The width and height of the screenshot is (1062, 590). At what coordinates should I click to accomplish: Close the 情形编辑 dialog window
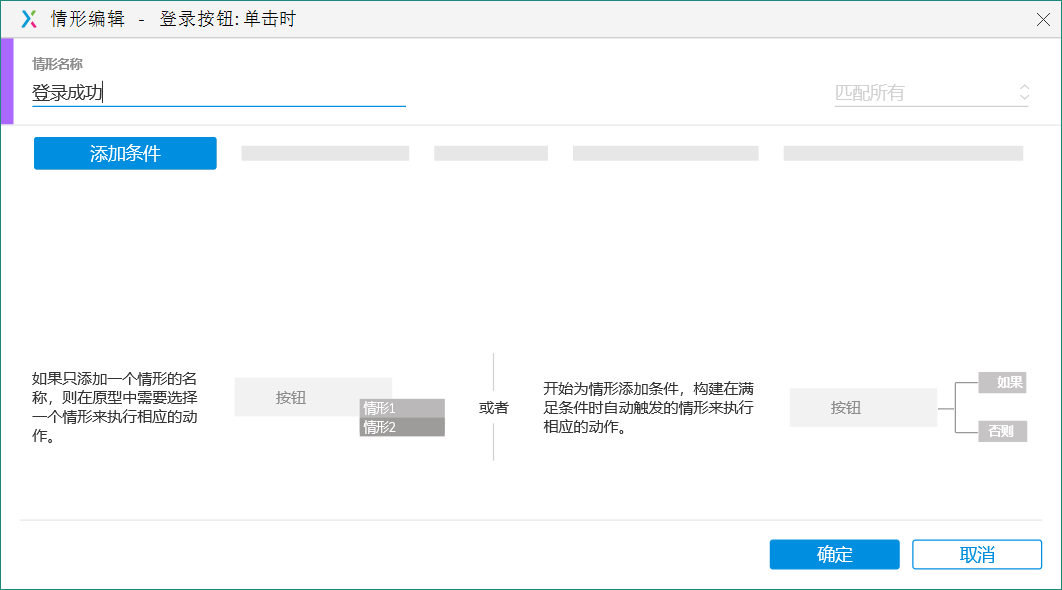click(1043, 19)
